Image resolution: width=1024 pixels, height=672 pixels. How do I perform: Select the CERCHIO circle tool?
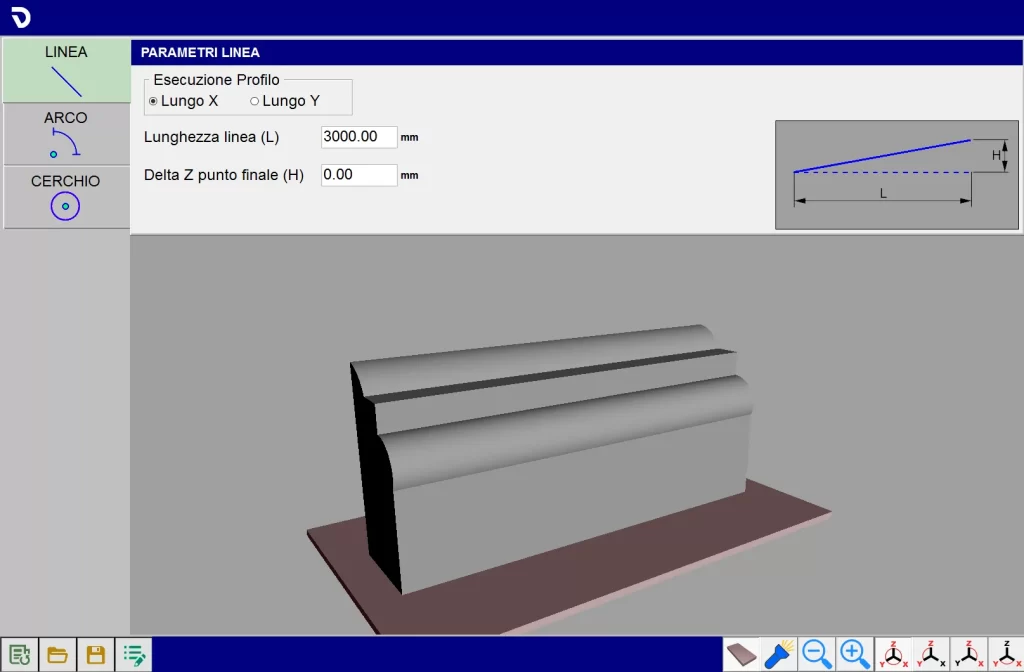(66, 197)
